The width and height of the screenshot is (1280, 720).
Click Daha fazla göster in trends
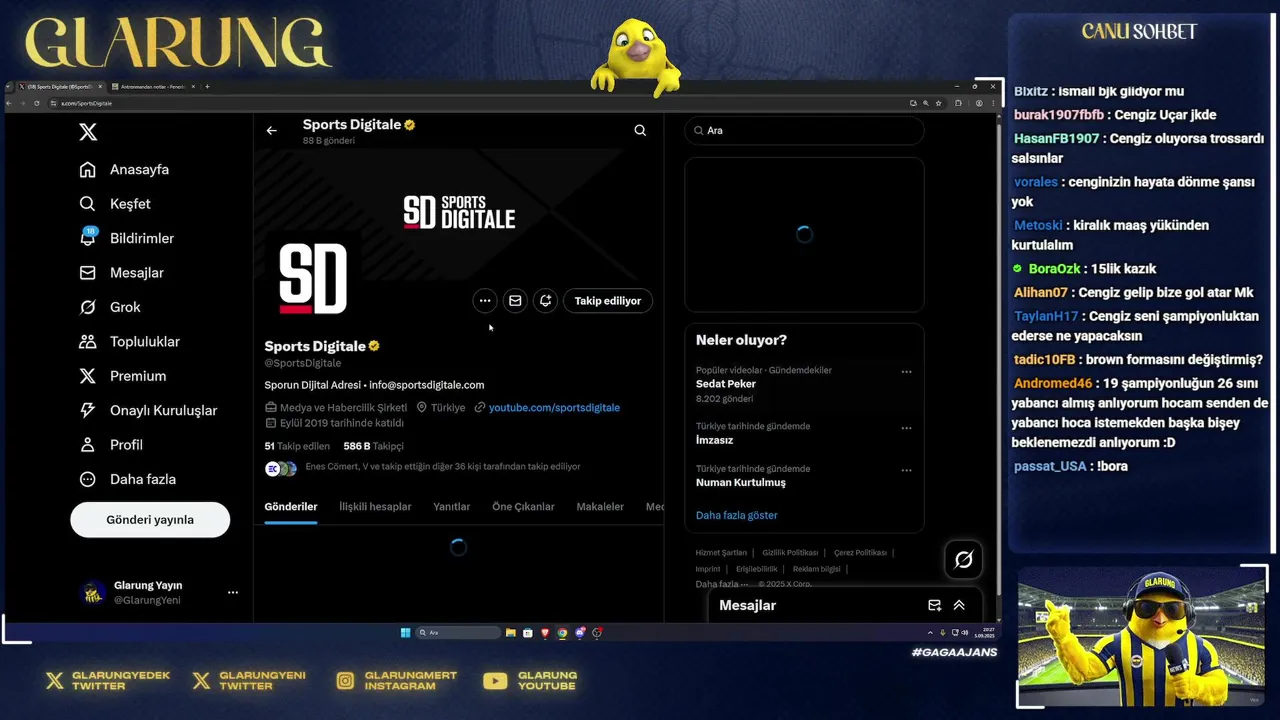click(736, 515)
